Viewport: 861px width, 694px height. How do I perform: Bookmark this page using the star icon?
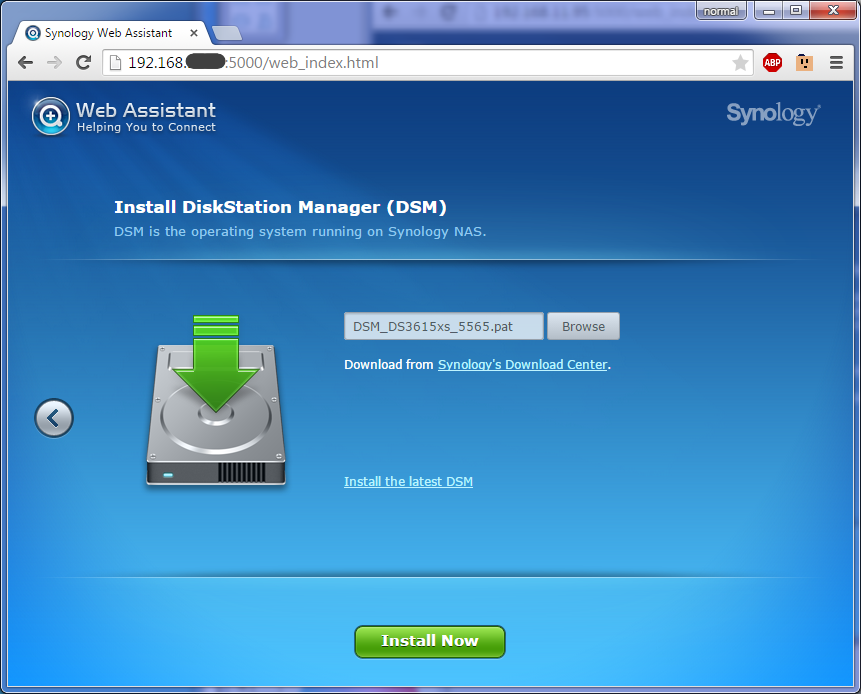pos(740,63)
